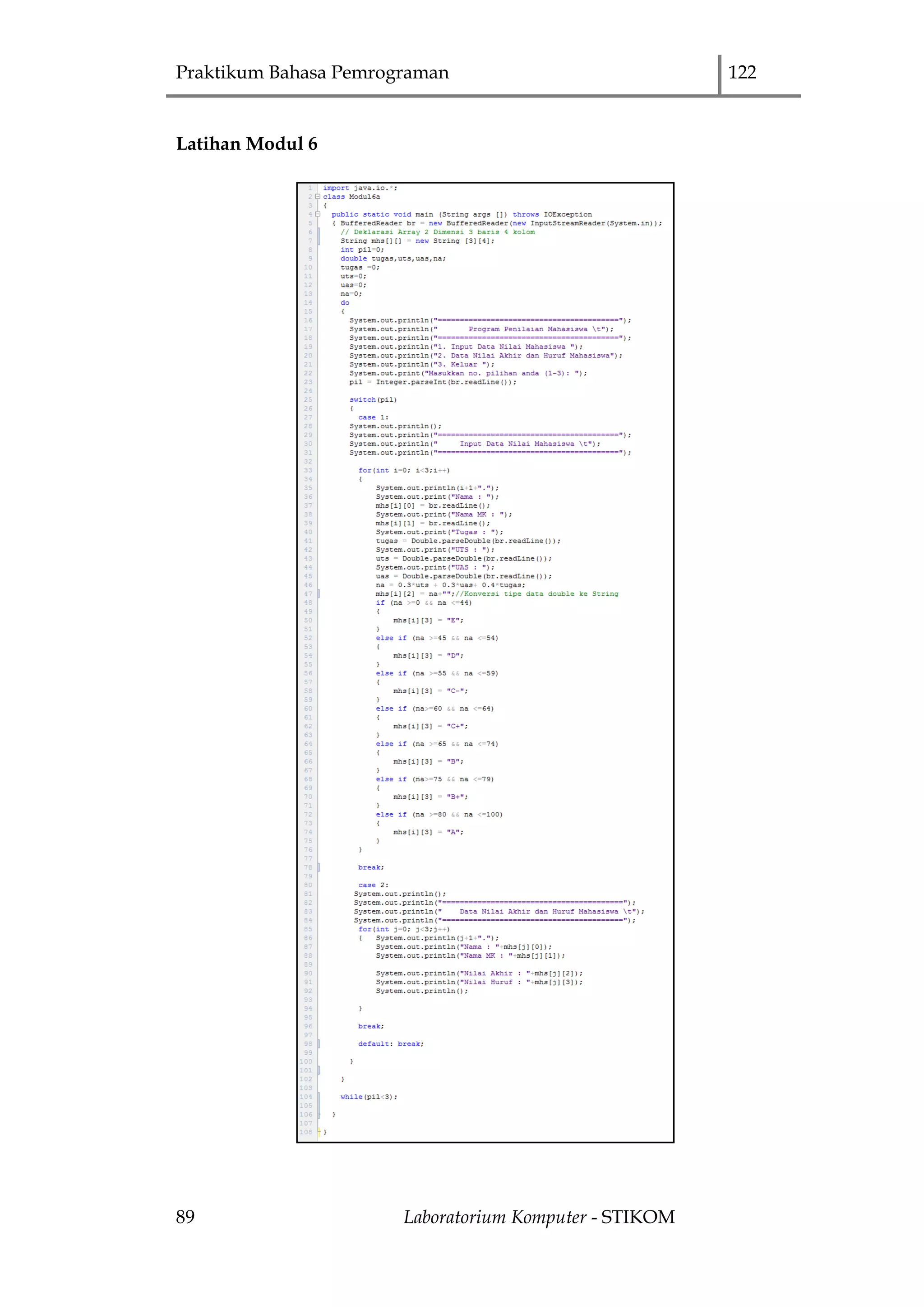The image size is (924, 1307).
Task: Click the 'Latihan Modul 6' heading
Action: [246, 144]
